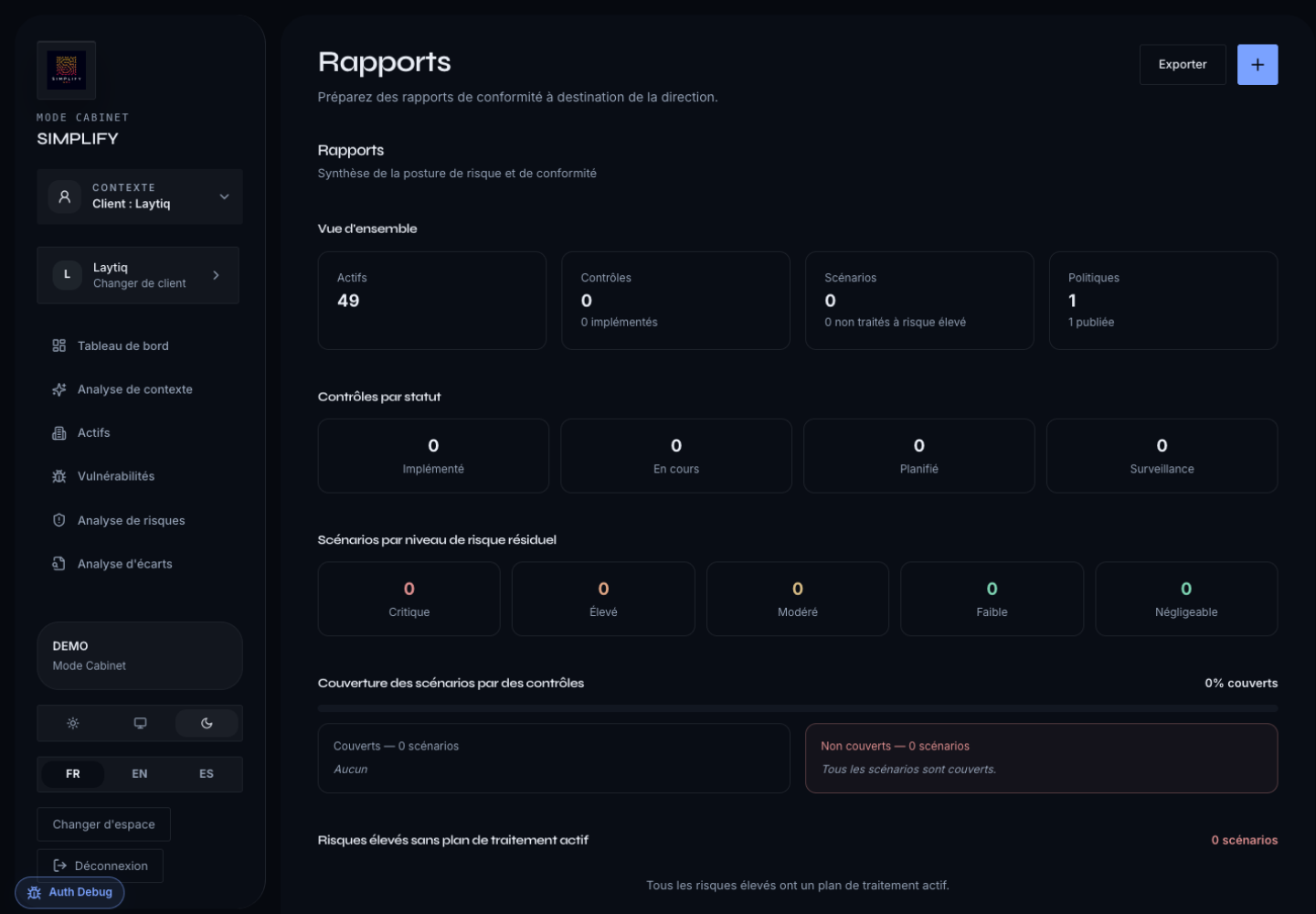Click the scenario coverage progress bar
This screenshot has width=1316, height=914.
(x=798, y=708)
